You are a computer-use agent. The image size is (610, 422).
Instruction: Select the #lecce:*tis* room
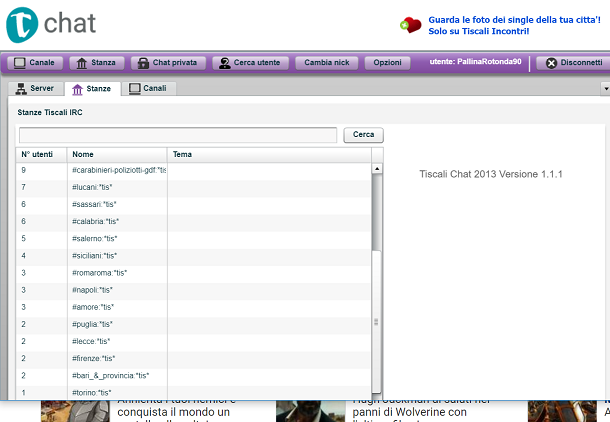(x=193, y=341)
